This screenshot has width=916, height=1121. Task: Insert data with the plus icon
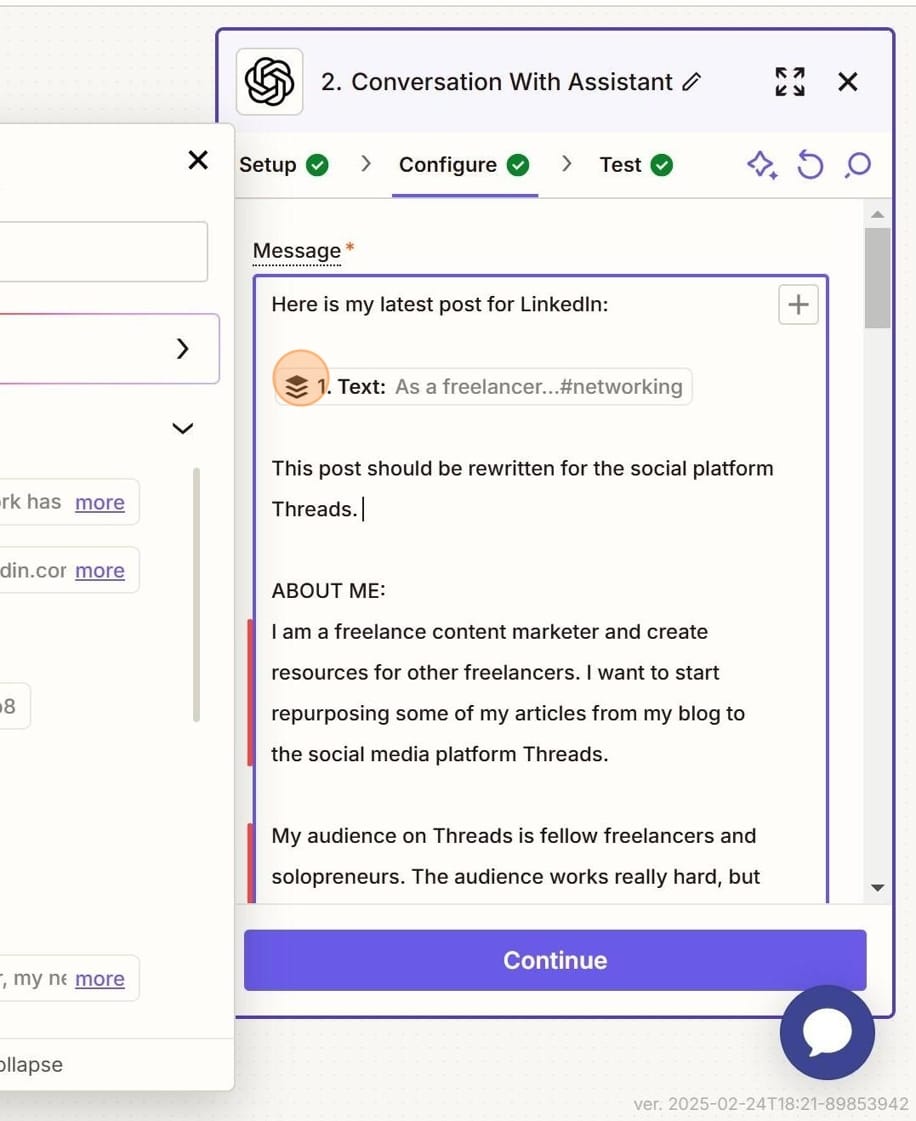[x=798, y=304]
